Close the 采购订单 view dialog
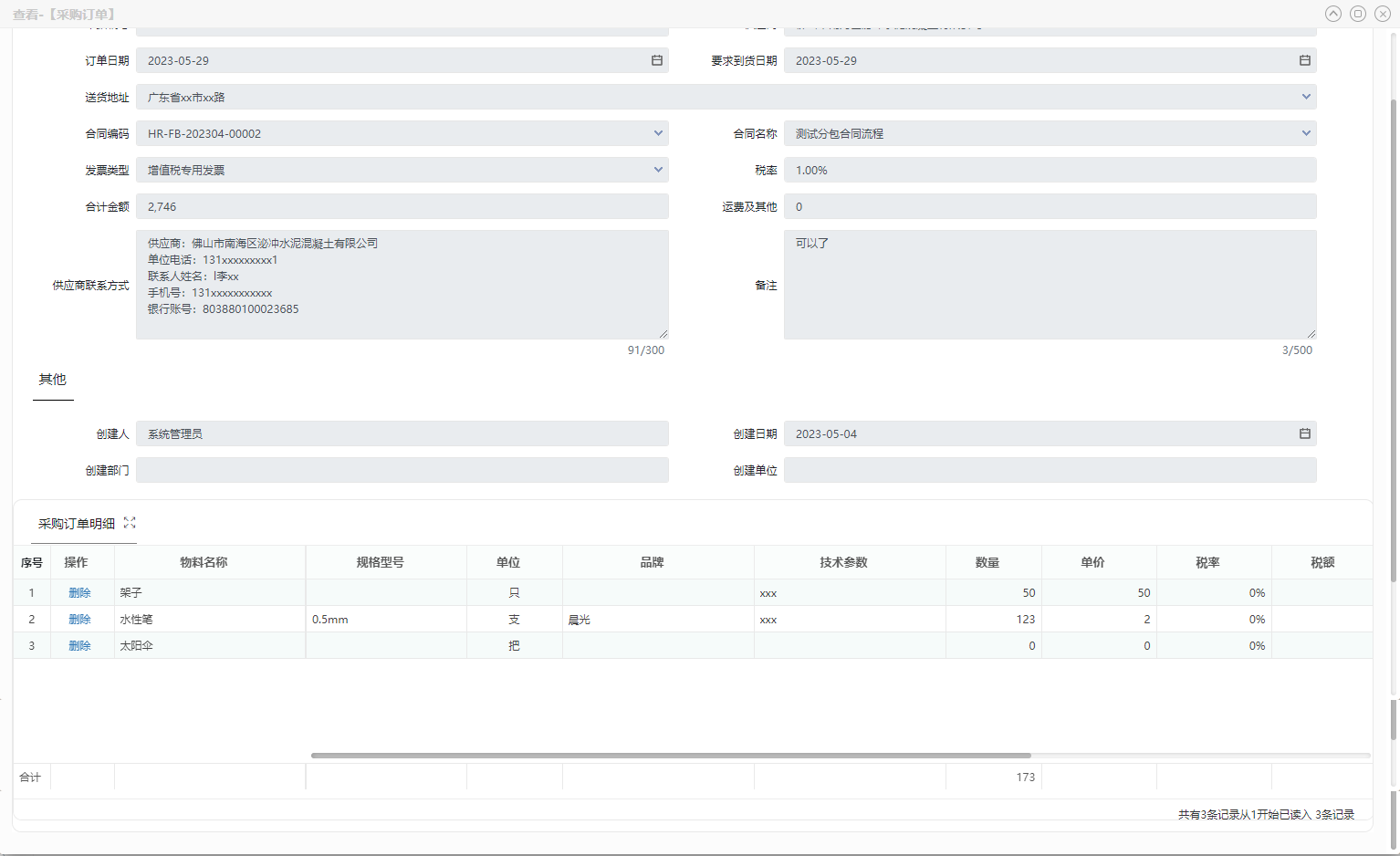Image resolution: width=1400 pixels, height=856 pixels. 1383,14
